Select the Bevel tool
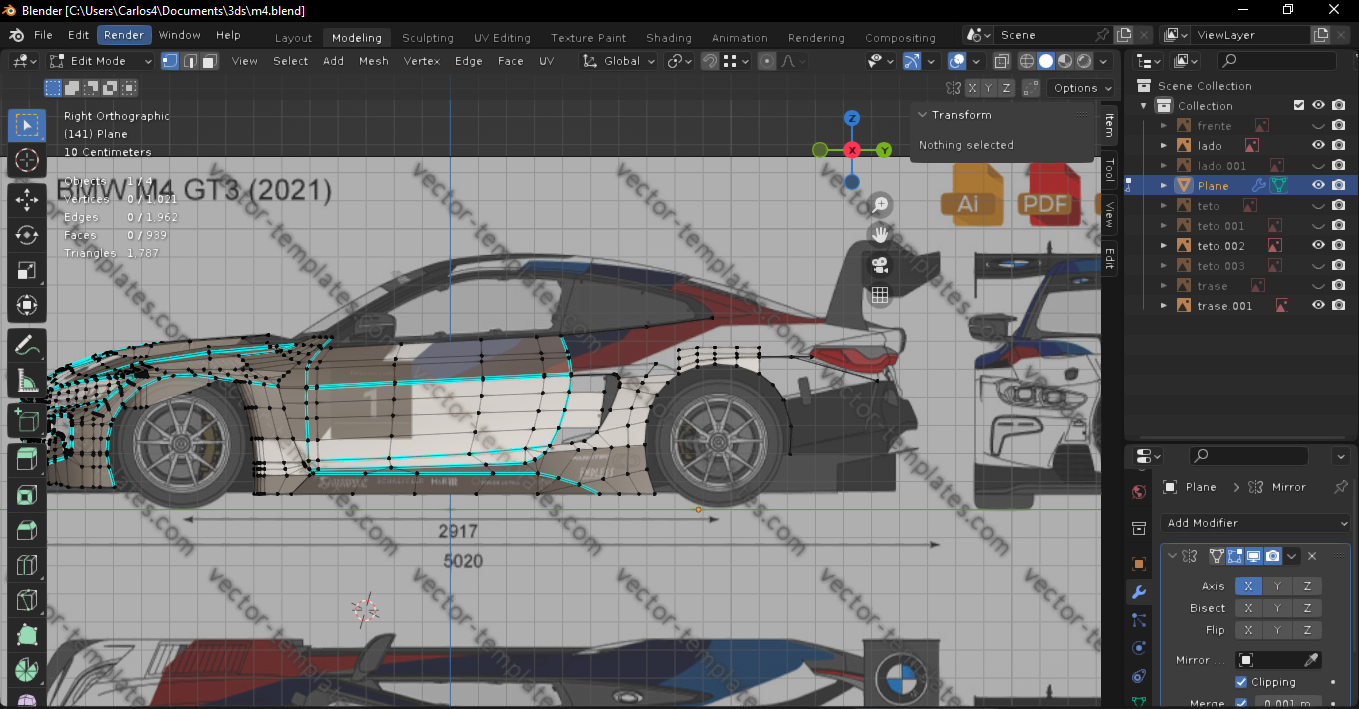This screenshot has width=1359, height=709. 27,530
